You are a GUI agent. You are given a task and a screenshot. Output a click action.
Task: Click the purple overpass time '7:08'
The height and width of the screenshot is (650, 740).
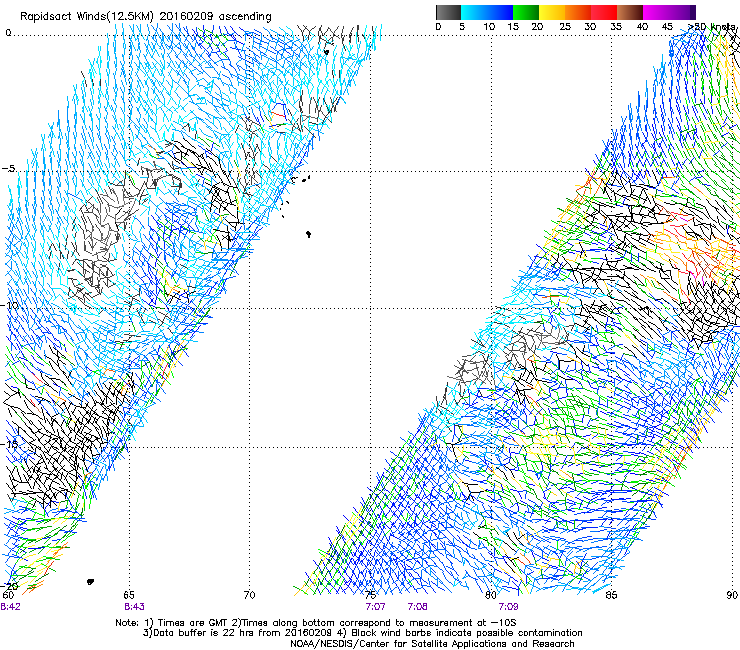[x=418, y=607]
